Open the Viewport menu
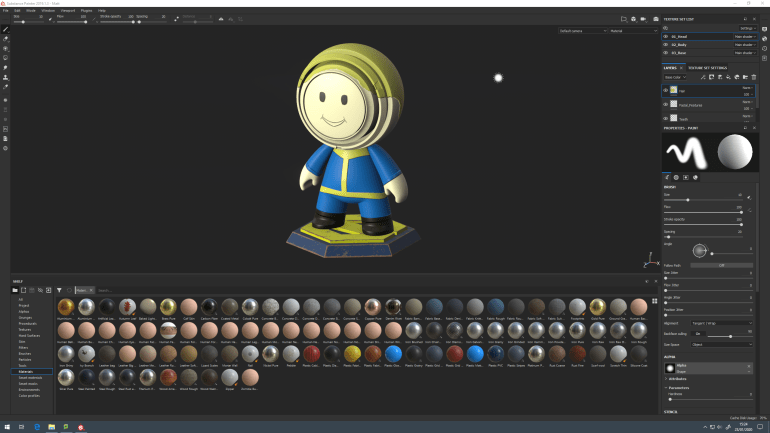Image resolution: width=770 pixels, height=433 pixels. [68, 10]
